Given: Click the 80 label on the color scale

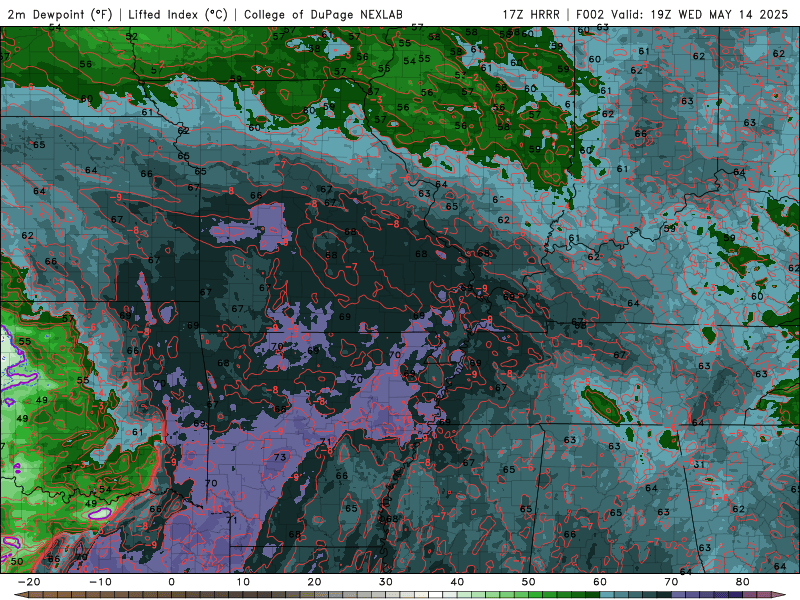Looking at the screenshot, I should 743,582.
